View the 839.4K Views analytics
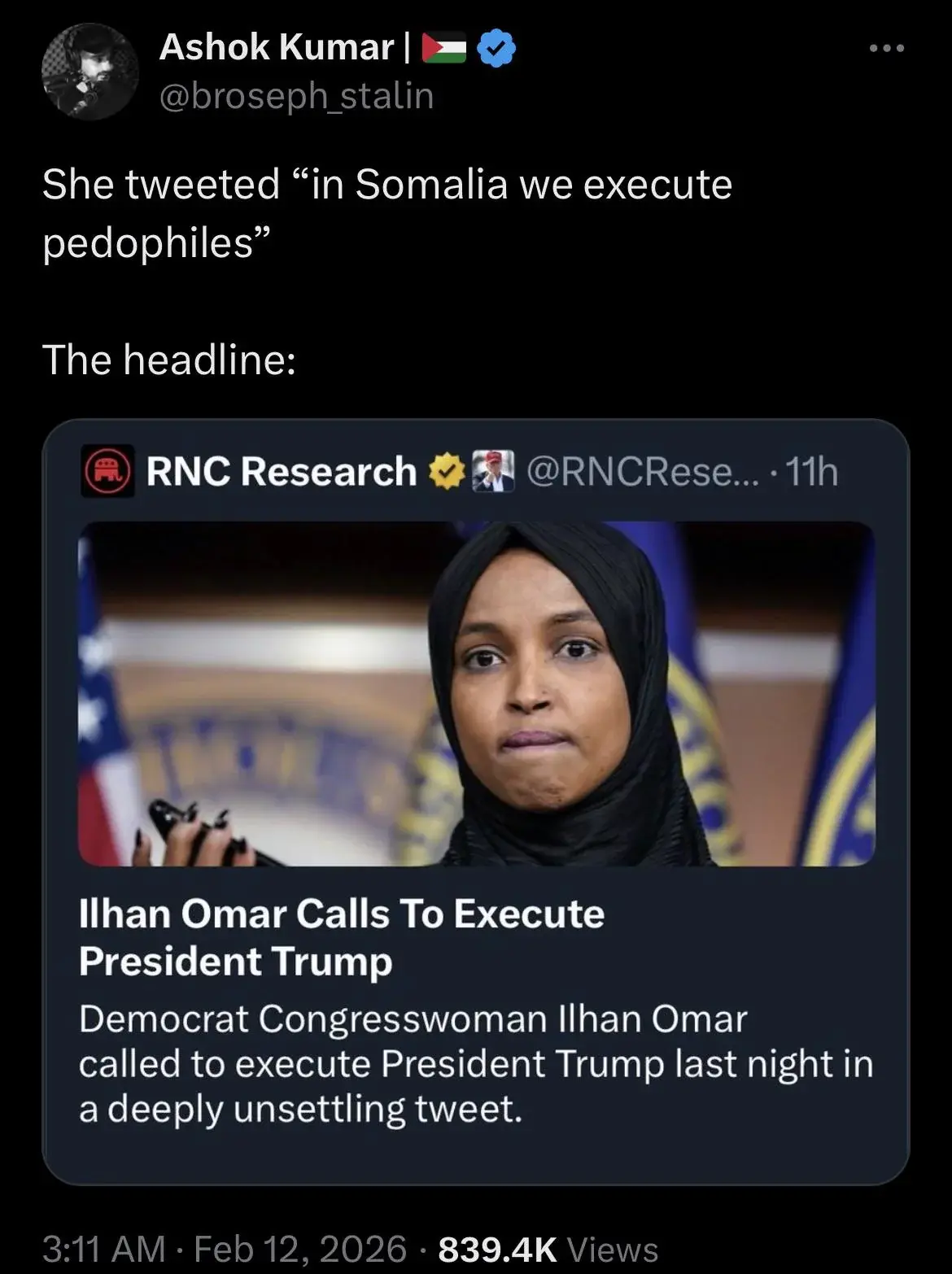Screen dimensions: 952x1274 (x=548, y=1249)
